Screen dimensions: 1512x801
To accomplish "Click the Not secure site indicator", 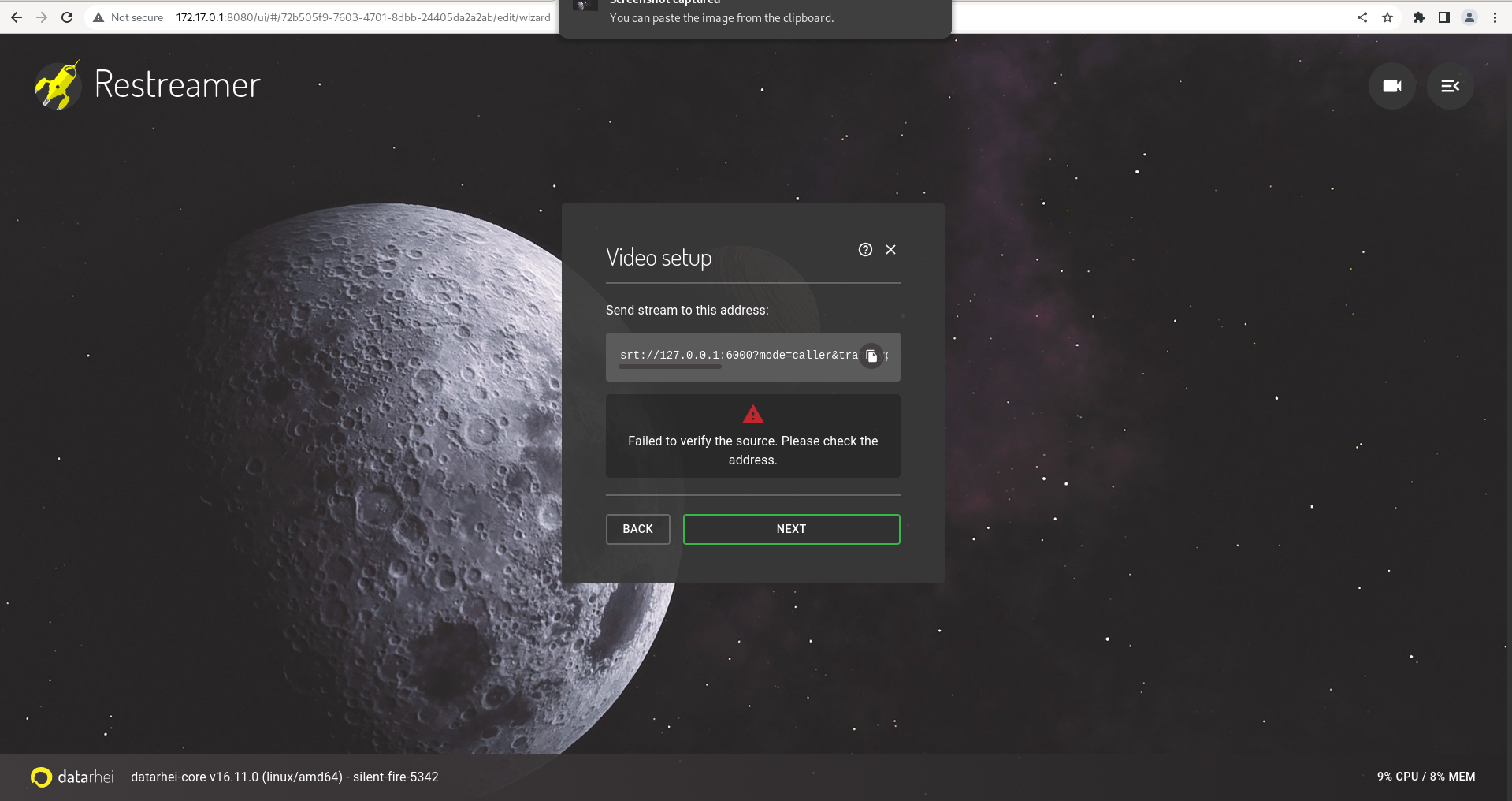I will click(128, 17).
